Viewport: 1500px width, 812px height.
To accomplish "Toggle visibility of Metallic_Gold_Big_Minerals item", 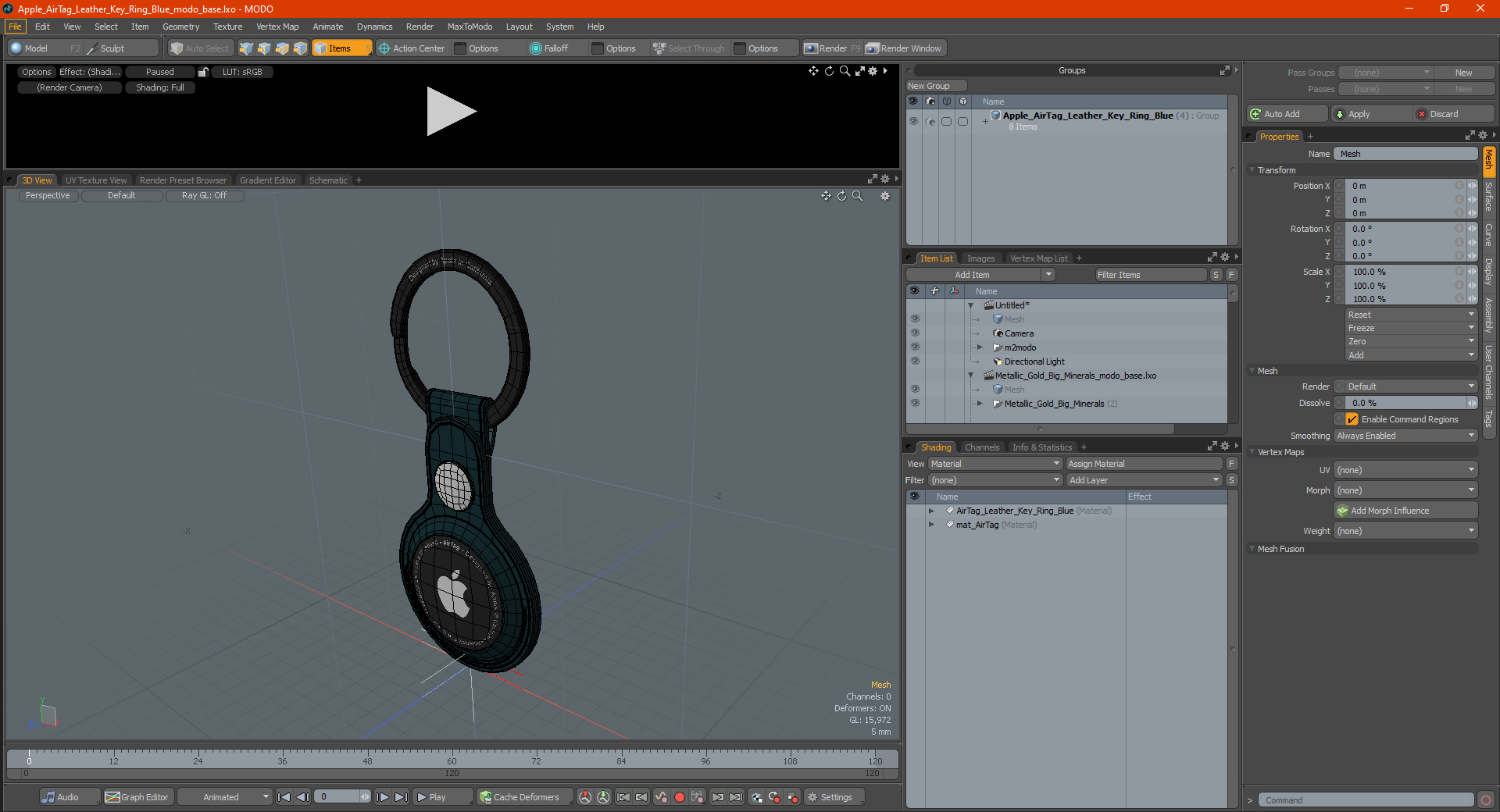I will 914,404.
